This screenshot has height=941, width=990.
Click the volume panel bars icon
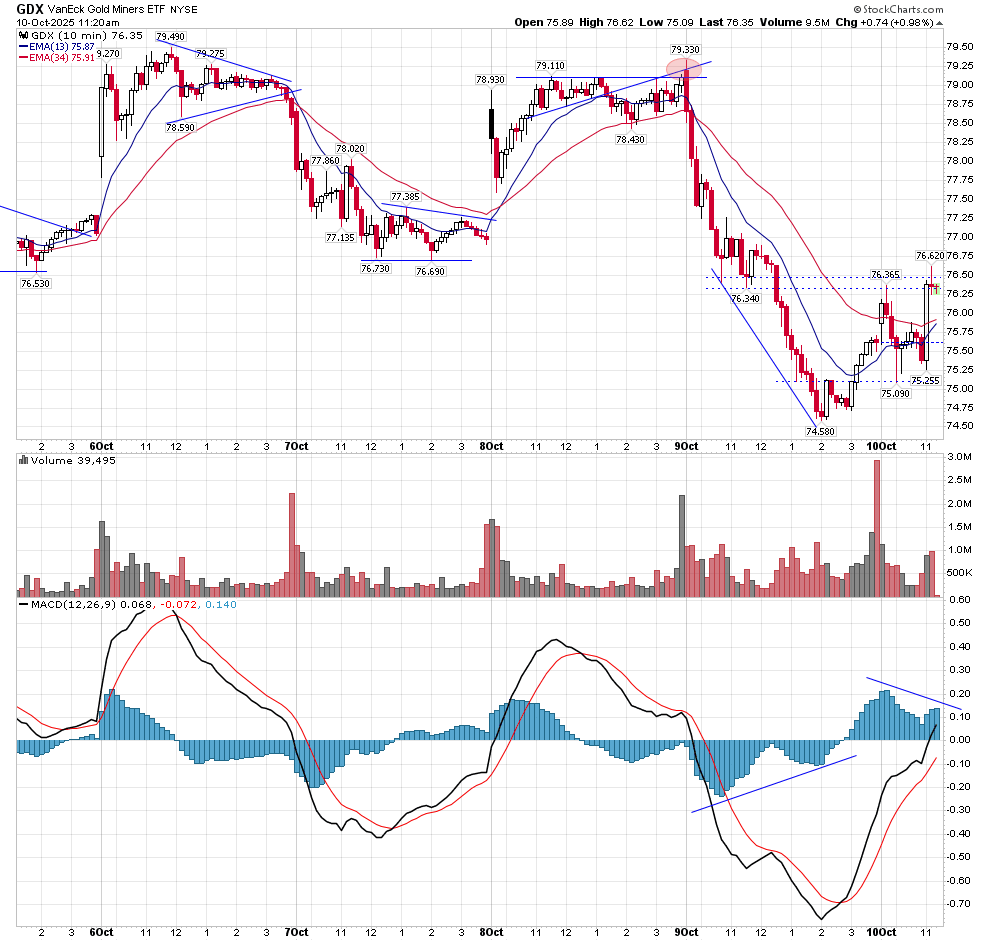point(23,461)
